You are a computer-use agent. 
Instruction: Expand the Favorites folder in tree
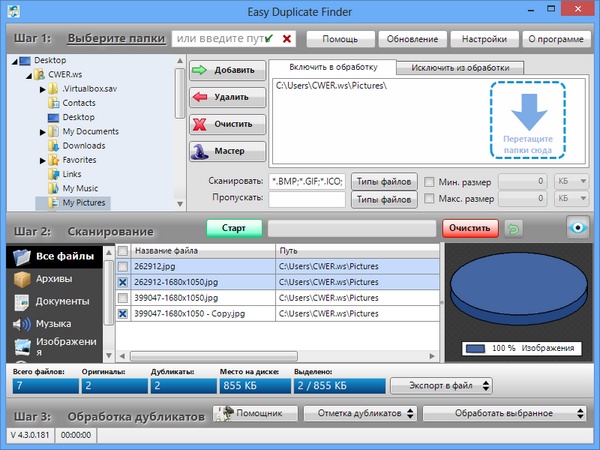coord(43,160)
